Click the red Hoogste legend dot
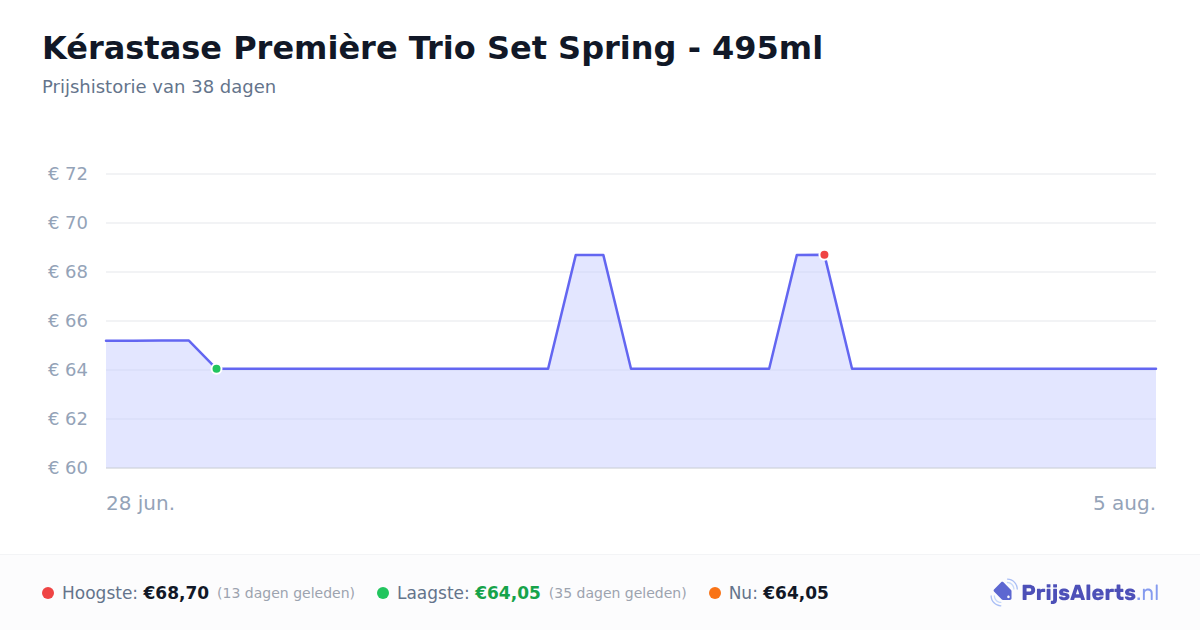This screenshot has height=630, width=1200. tap(48, 593)
